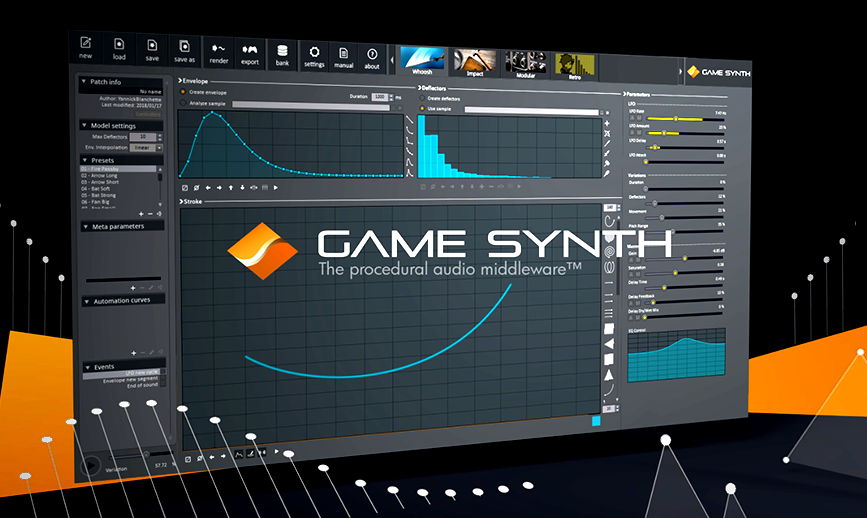Collapse the Meta parameters section

(x=86, y=227)
